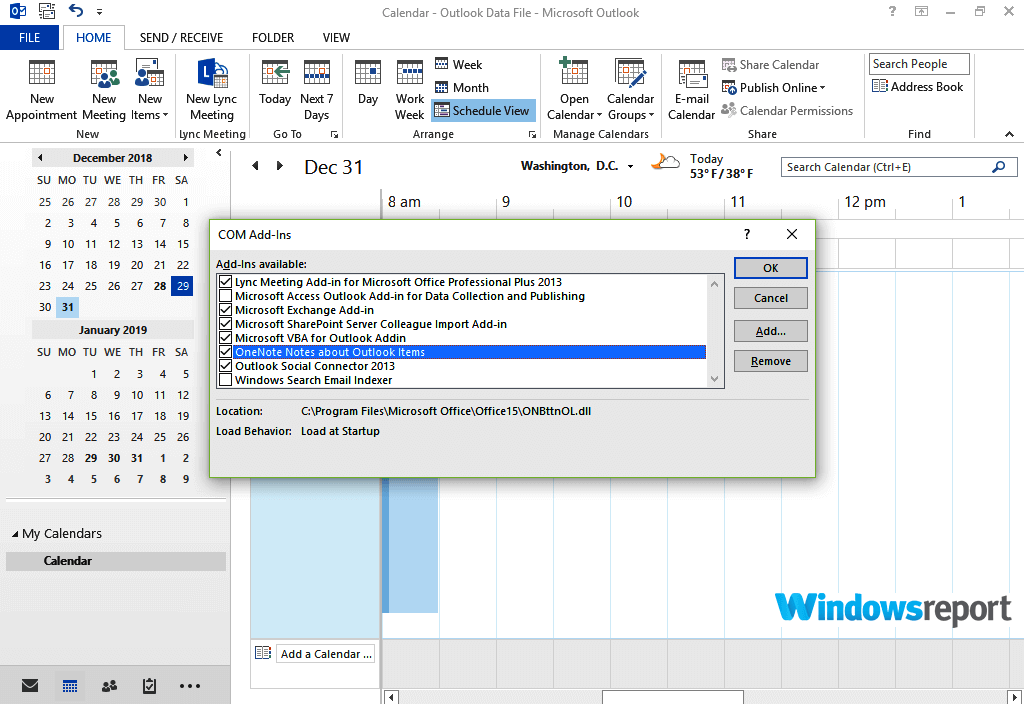Viewport: 1024px width, 704px height.
Task: Collapse the ribbon with the arrow
Action: click(x=1009, y=134)
